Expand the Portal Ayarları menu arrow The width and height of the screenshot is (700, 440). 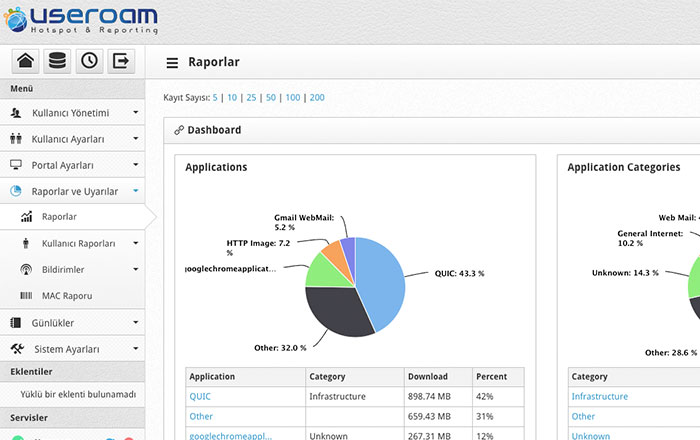pos(136,165)
